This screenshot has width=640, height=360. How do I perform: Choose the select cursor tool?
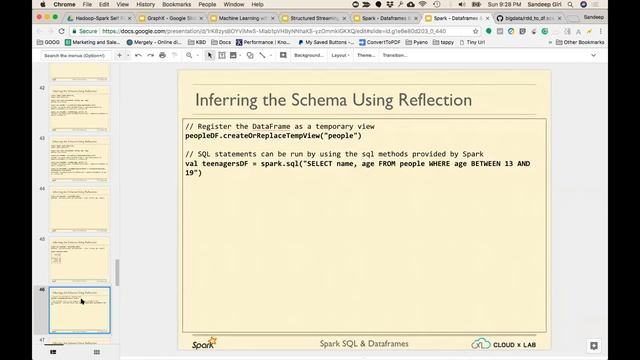[210, 55]
